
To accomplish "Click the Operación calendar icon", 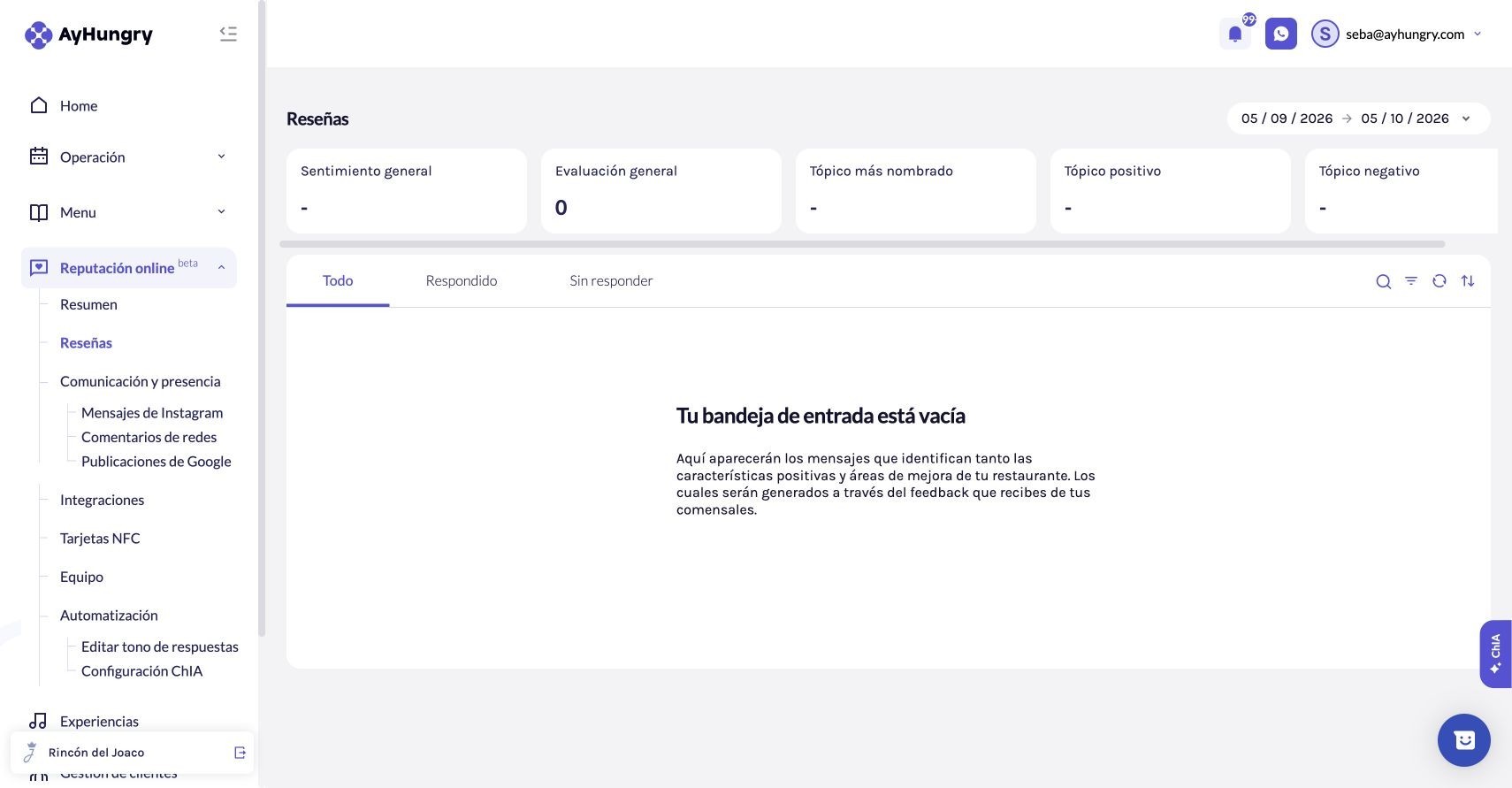I will (39, 157).
